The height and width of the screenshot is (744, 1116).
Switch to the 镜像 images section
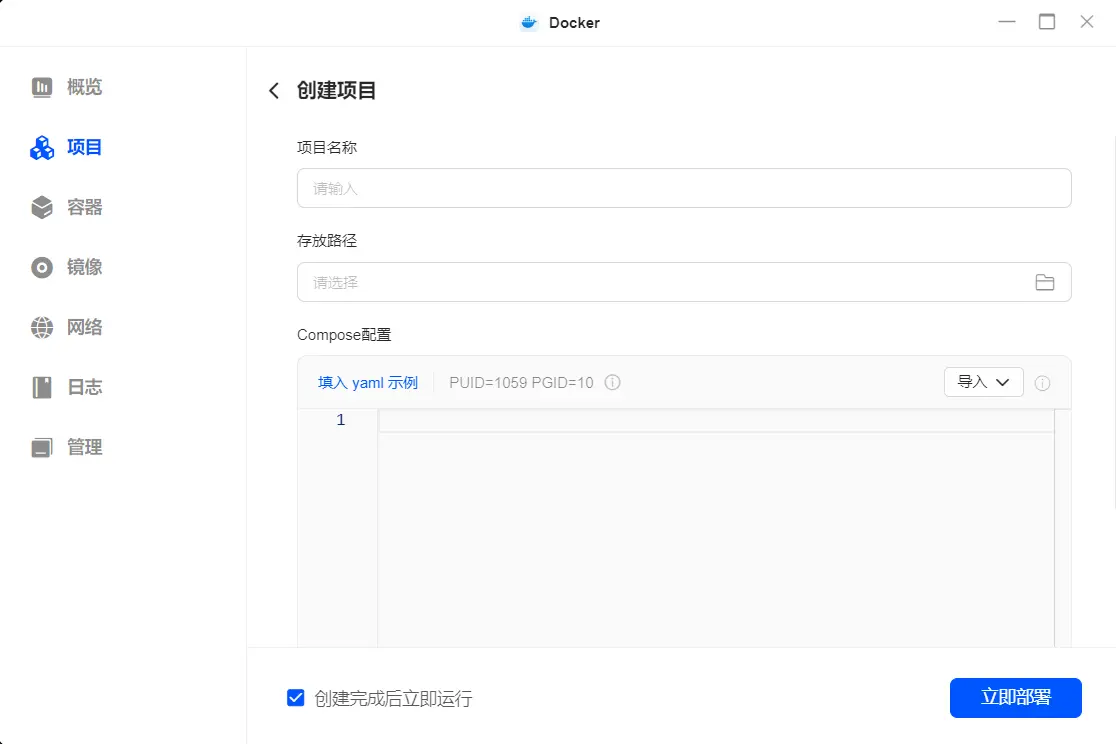pyautogui.click(x=65, y=267)
